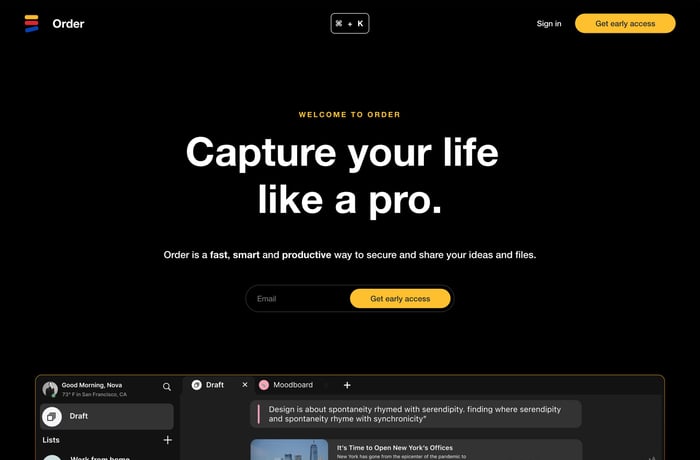700x460 pixels.
Task: Click Nova's profile avatar in app preview
Action: click(x=50, y=389)
